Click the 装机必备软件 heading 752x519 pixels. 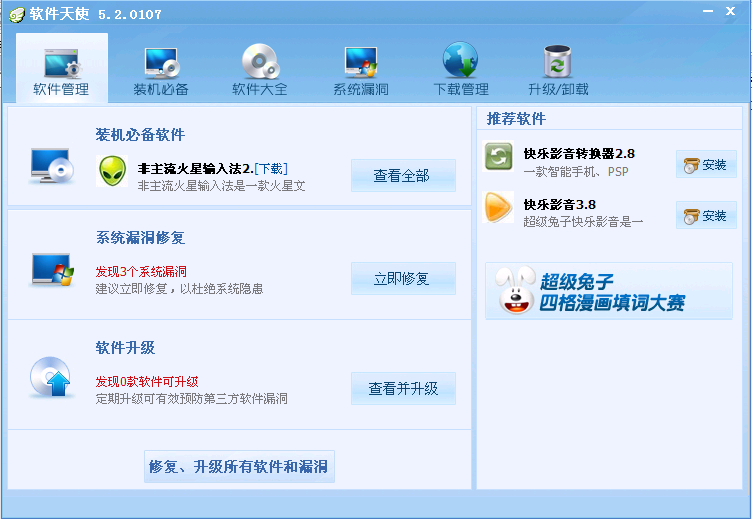(140, 135)
